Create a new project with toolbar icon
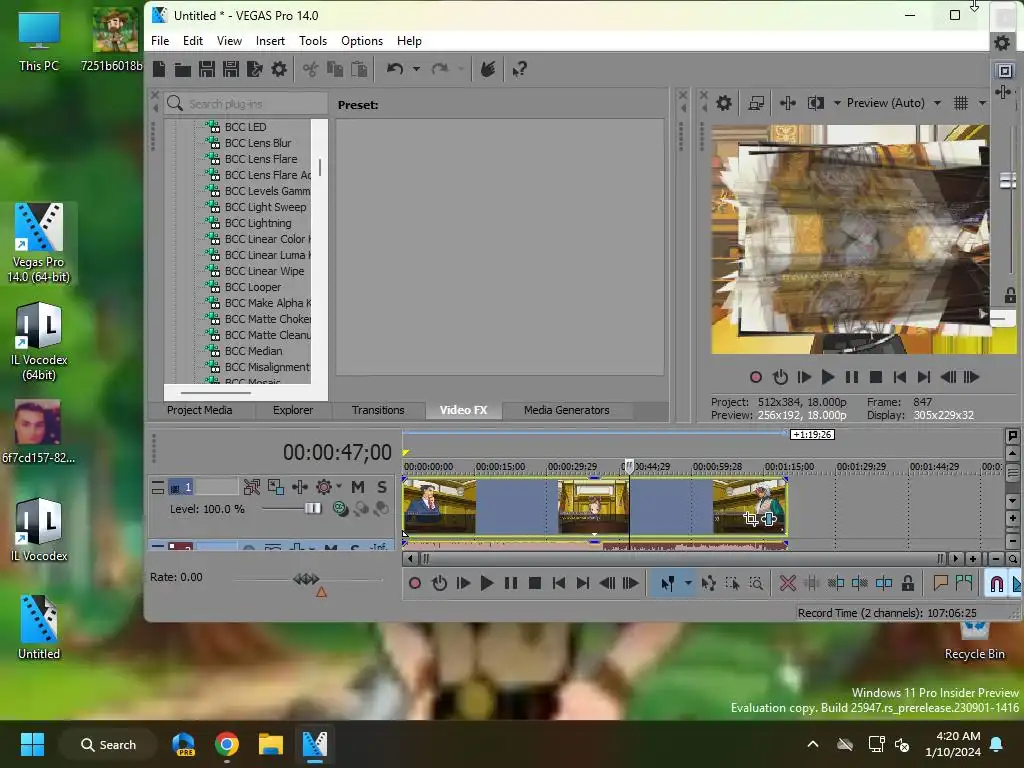This screenshot has width=1024, height=768. click(x=159, y=69)
